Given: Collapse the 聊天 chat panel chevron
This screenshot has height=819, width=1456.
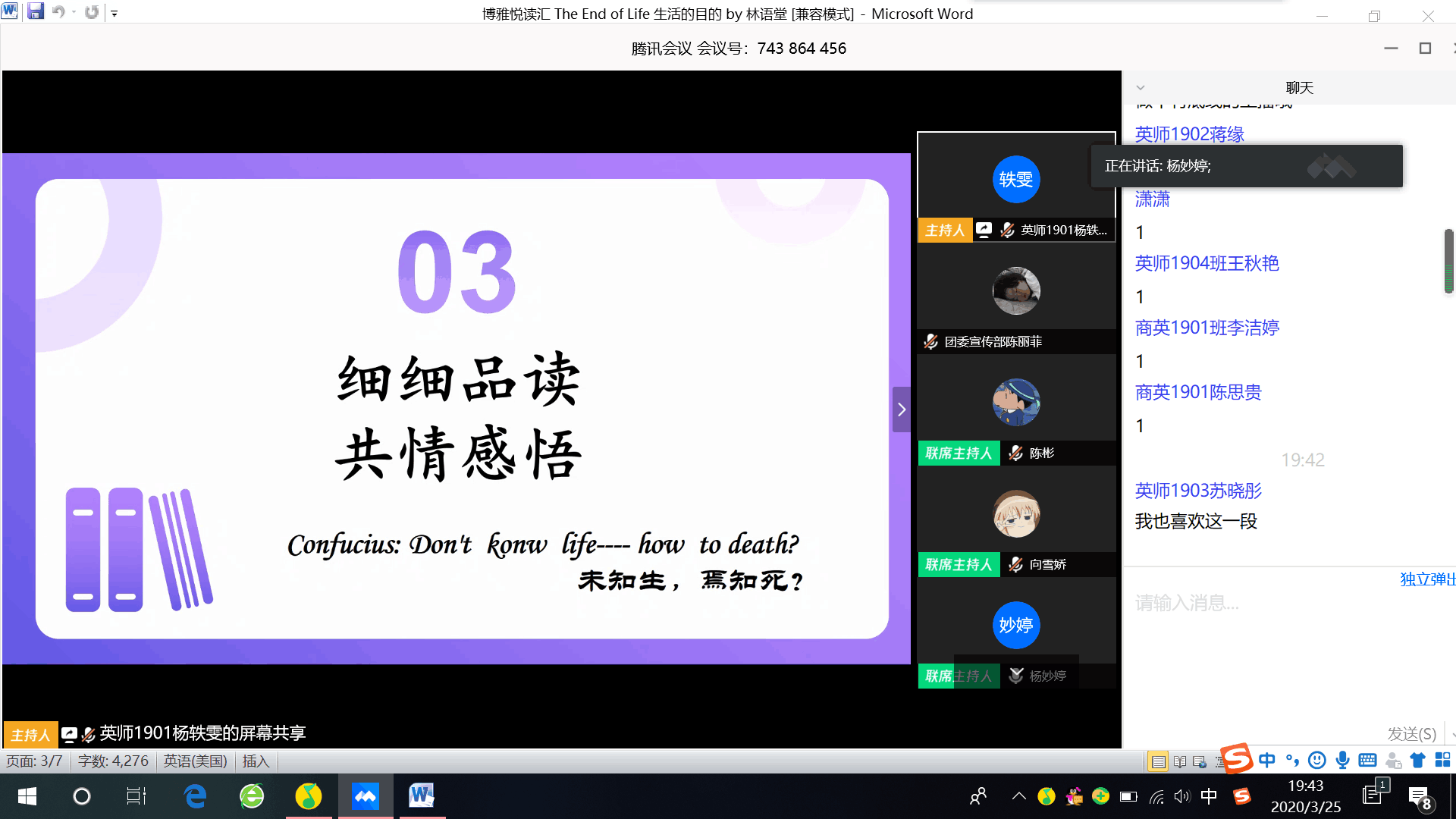Looking at the screenshot, I should [x=1141, y=88].
